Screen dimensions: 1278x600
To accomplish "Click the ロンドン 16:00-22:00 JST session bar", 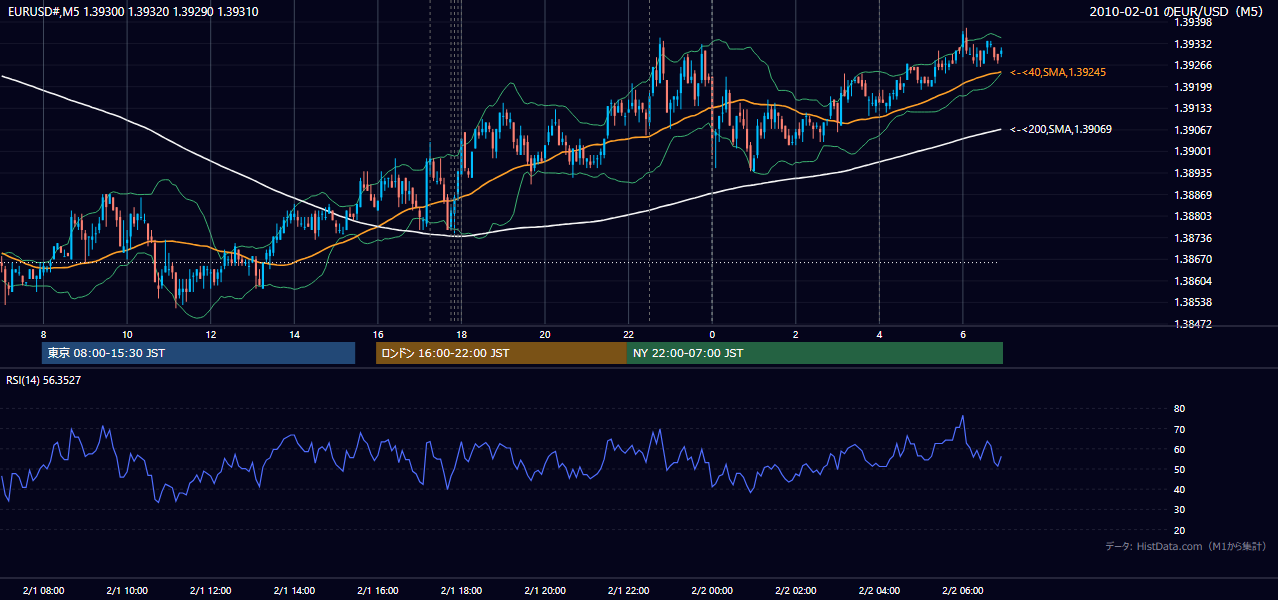I will (x=501, y=353).
